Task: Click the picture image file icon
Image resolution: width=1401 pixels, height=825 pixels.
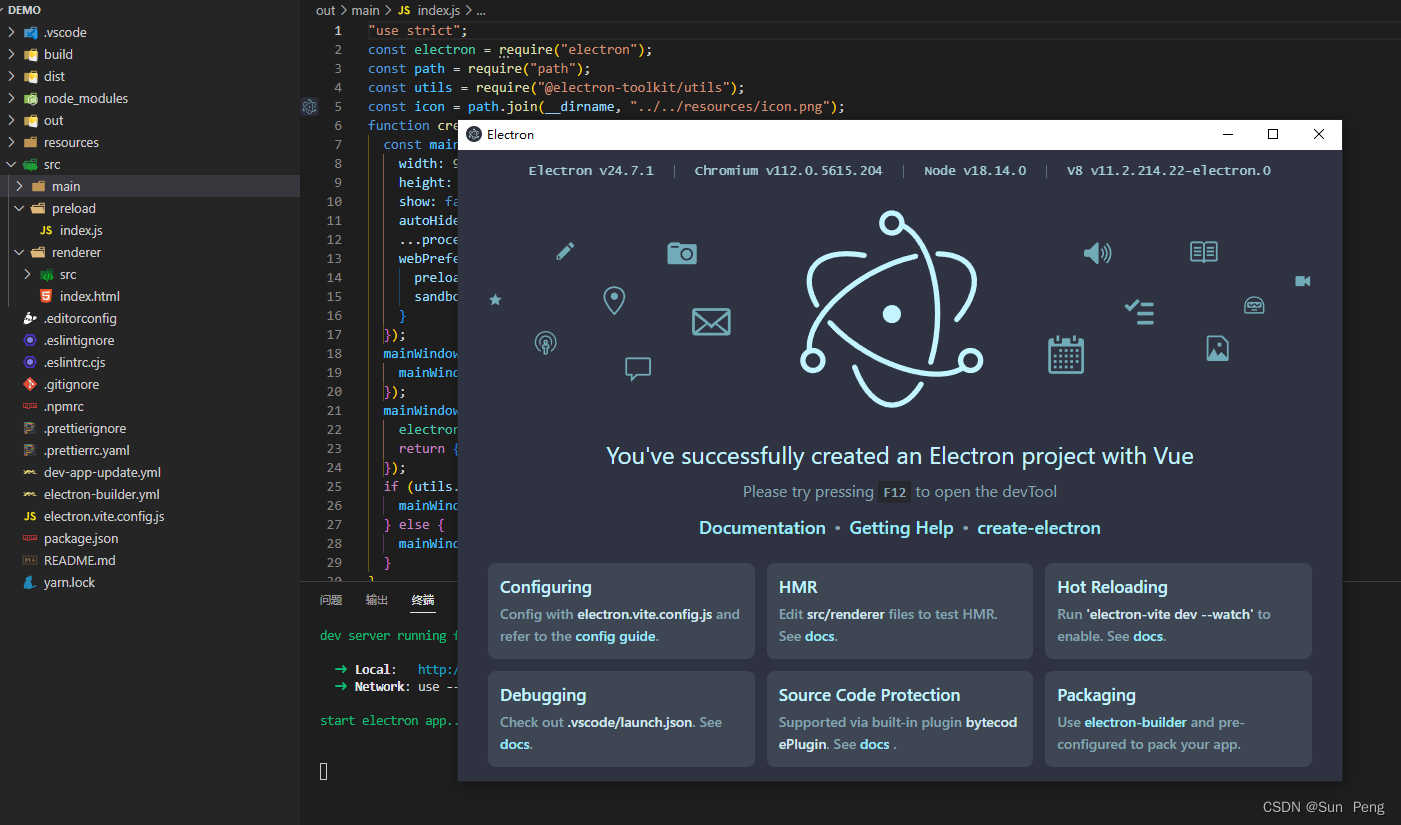Action: (x=1217, y=348)
